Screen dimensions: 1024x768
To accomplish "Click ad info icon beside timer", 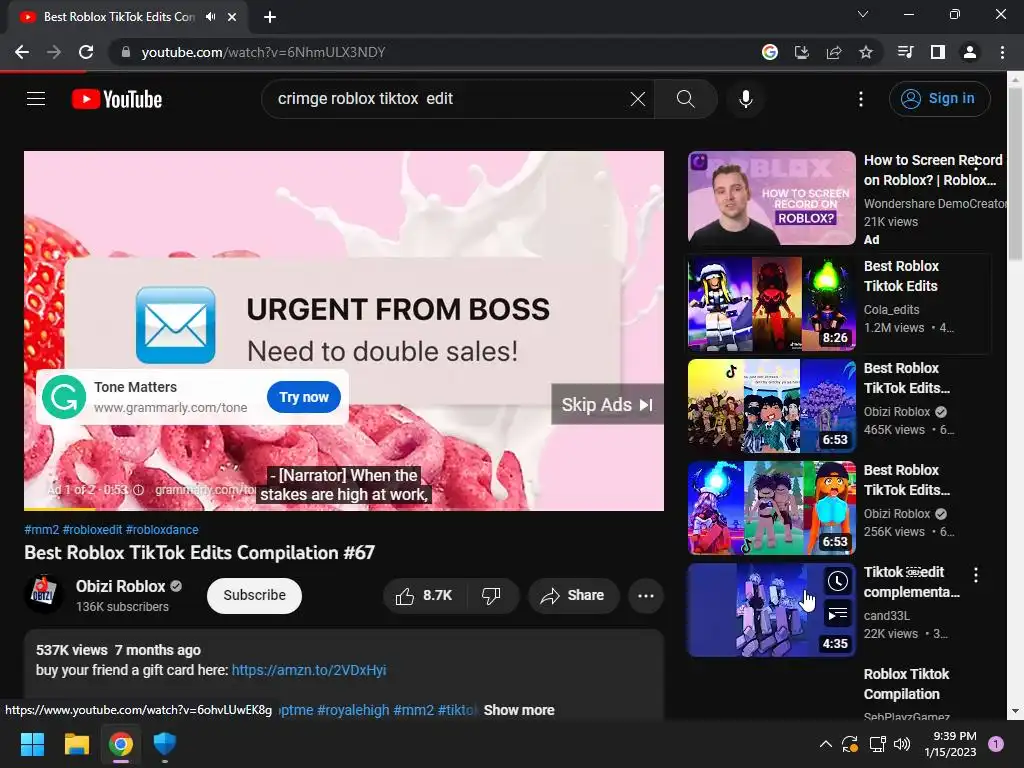I will click(x=138, y=490).
